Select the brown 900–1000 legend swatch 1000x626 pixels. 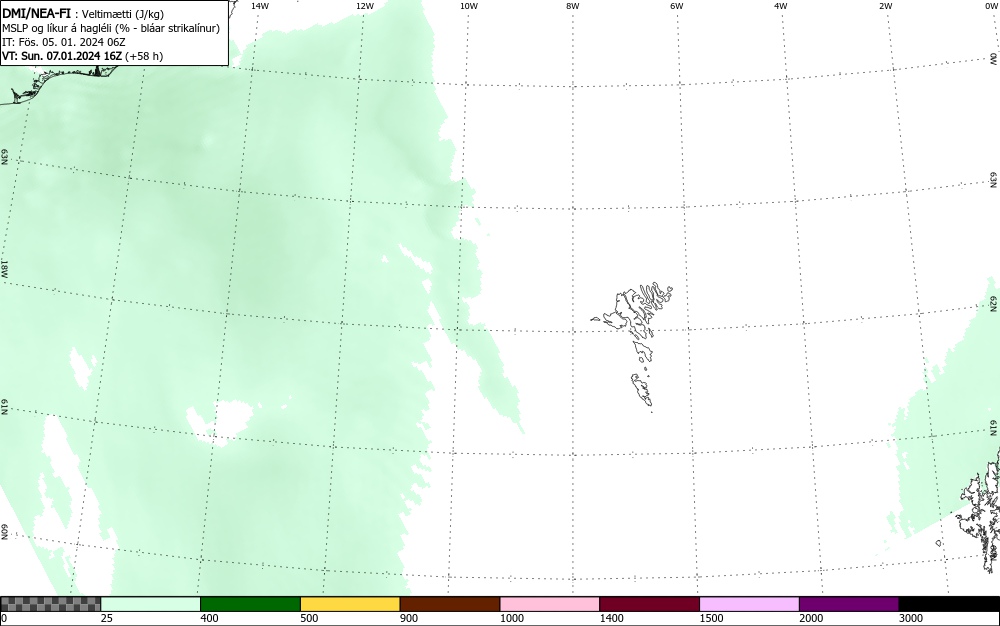(450, 604)
